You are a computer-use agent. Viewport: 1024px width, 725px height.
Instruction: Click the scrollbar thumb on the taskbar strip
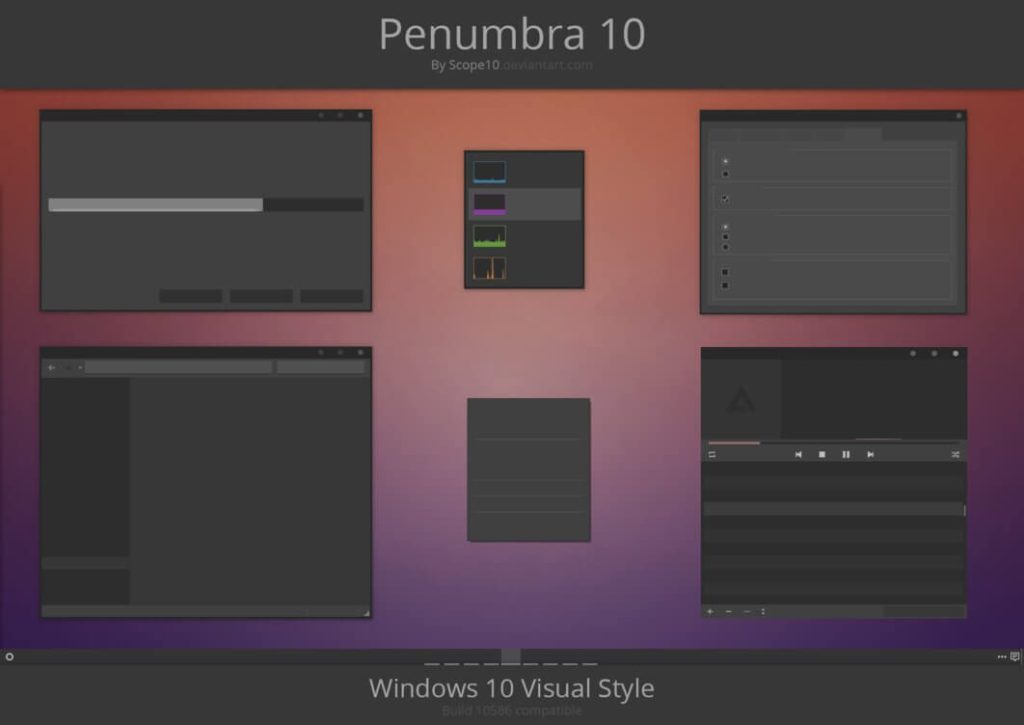click(510, 656)
